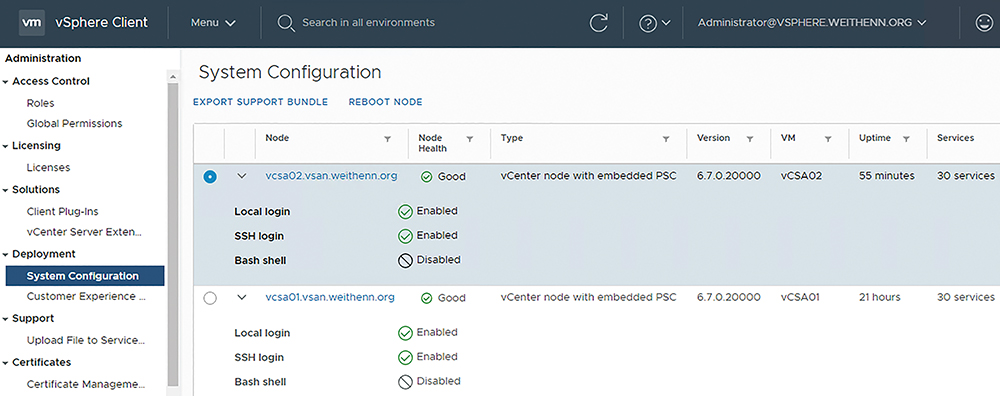Open Licenses in the sidebar
Viewport: 1000px width, 396px height.
(x=48, y=167)
